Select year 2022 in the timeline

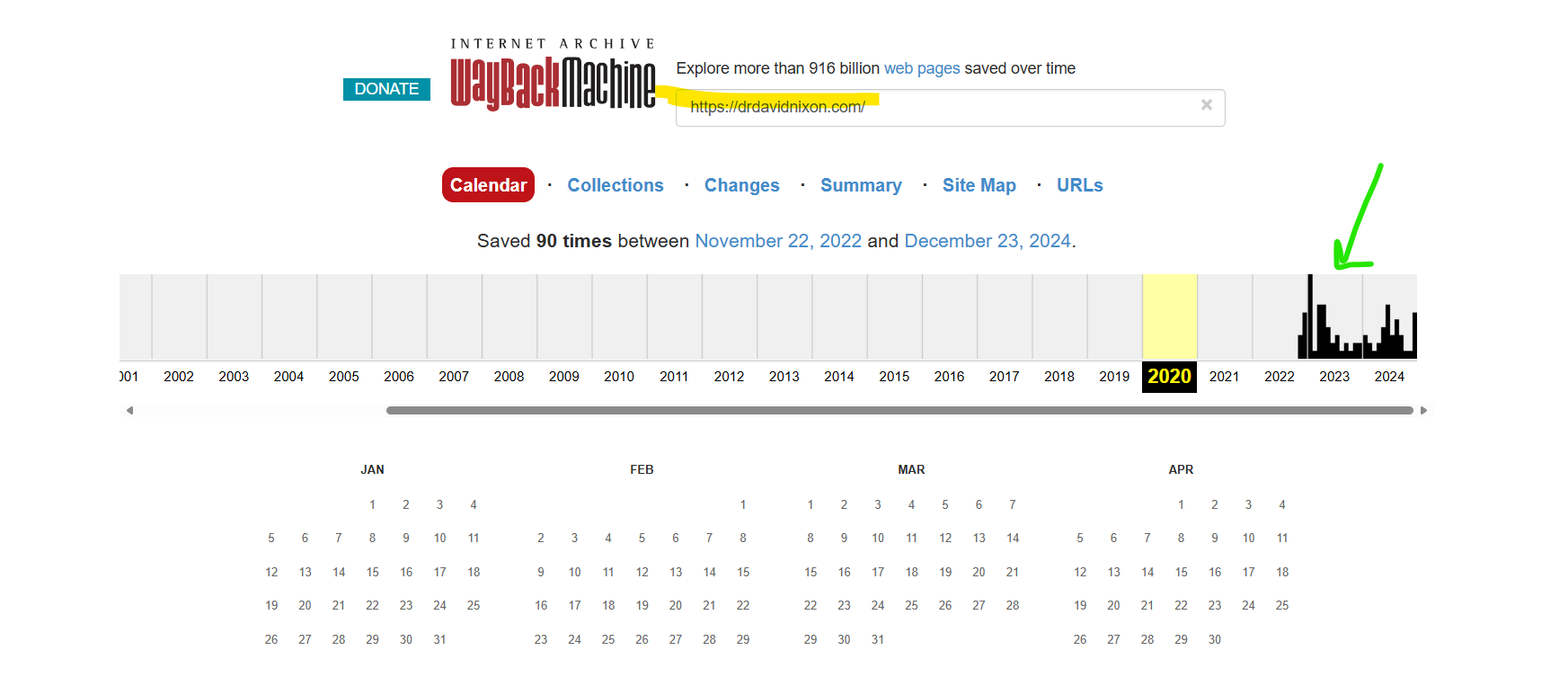coord(1280,377)
